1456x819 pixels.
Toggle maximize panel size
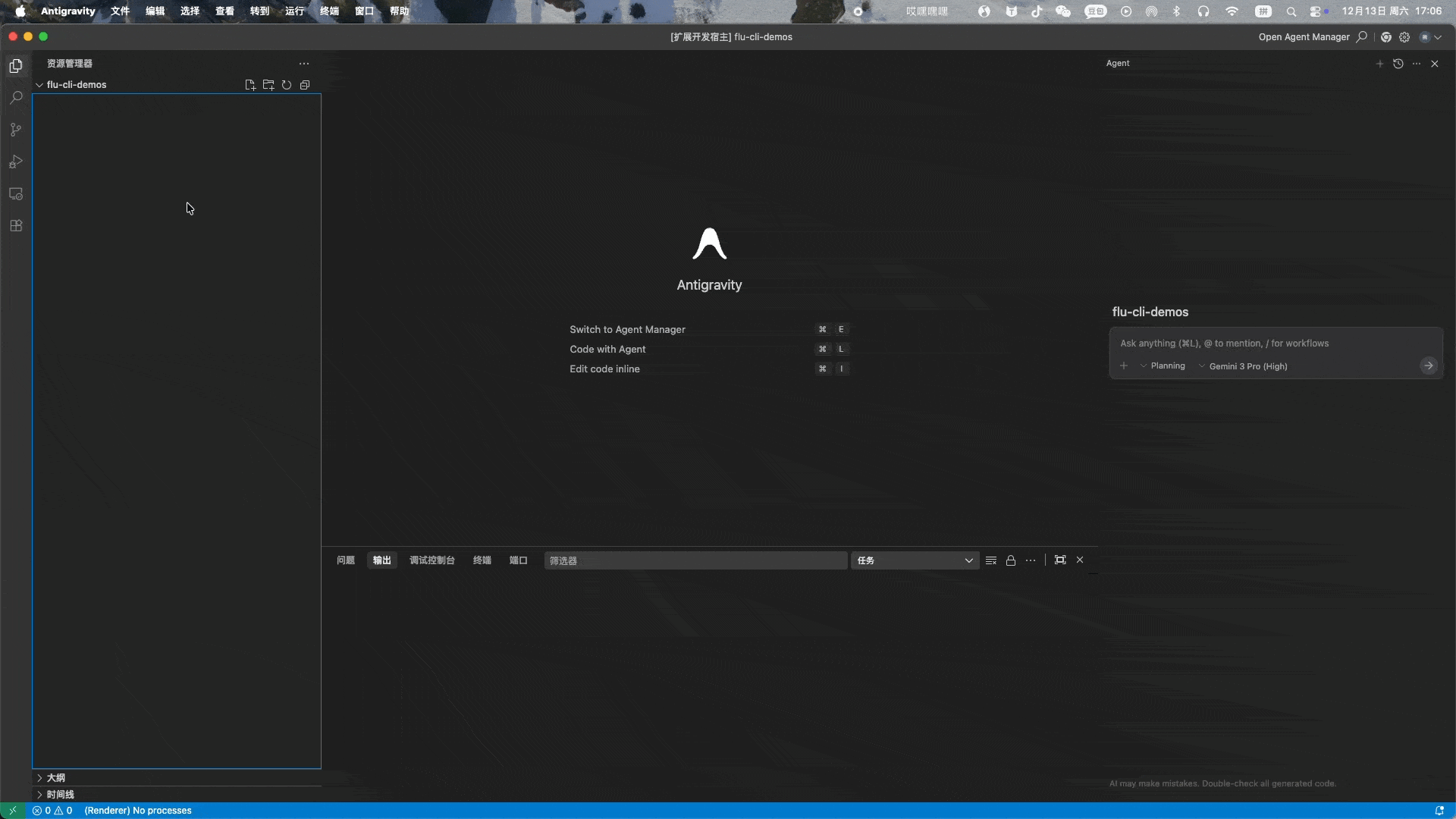point(1059,560)
